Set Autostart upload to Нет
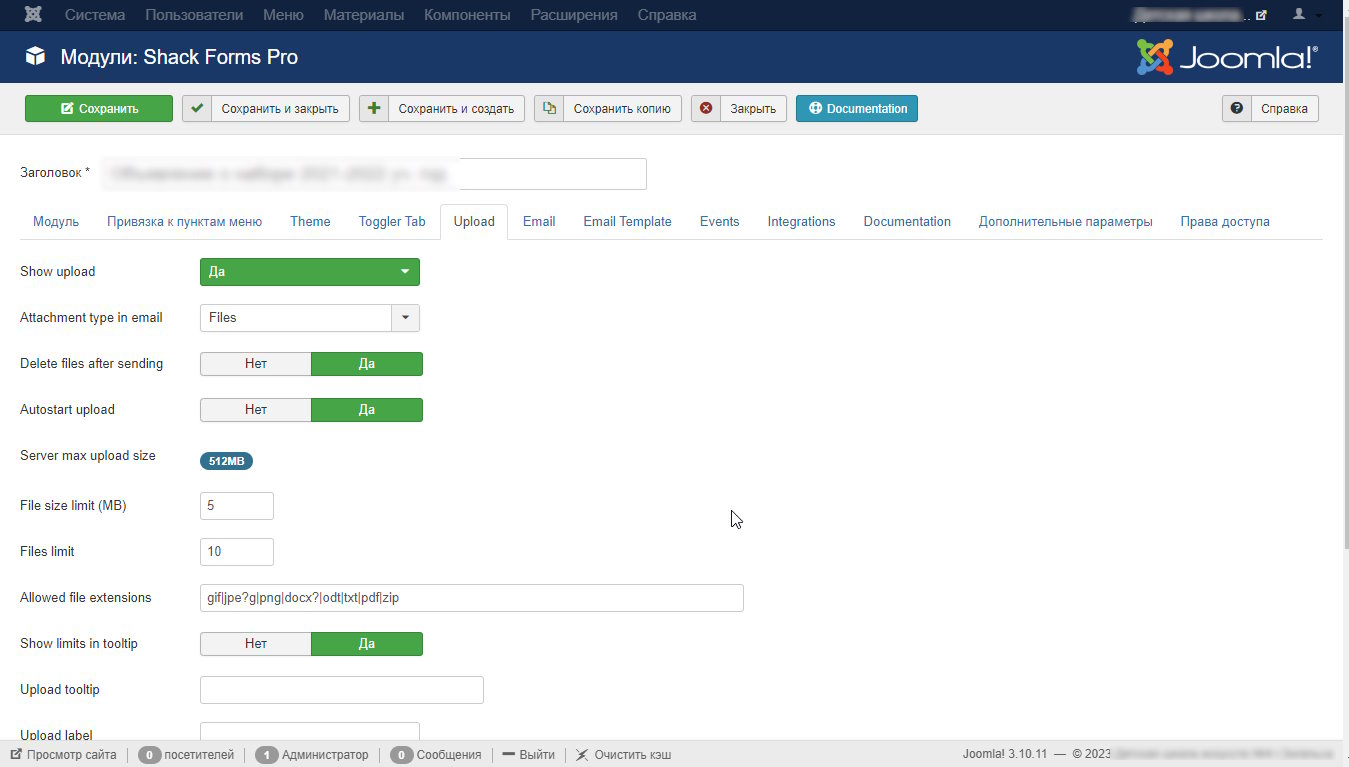 point(256,410)
